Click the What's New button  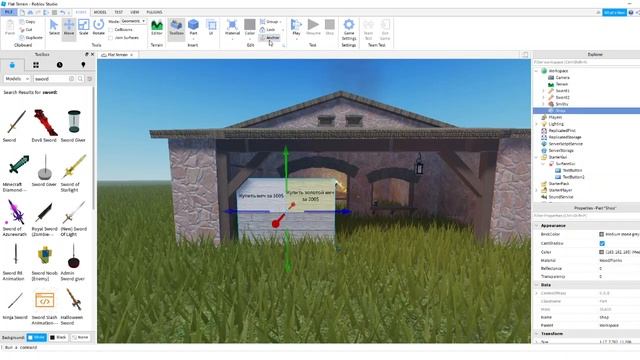[x=614, y=13]
